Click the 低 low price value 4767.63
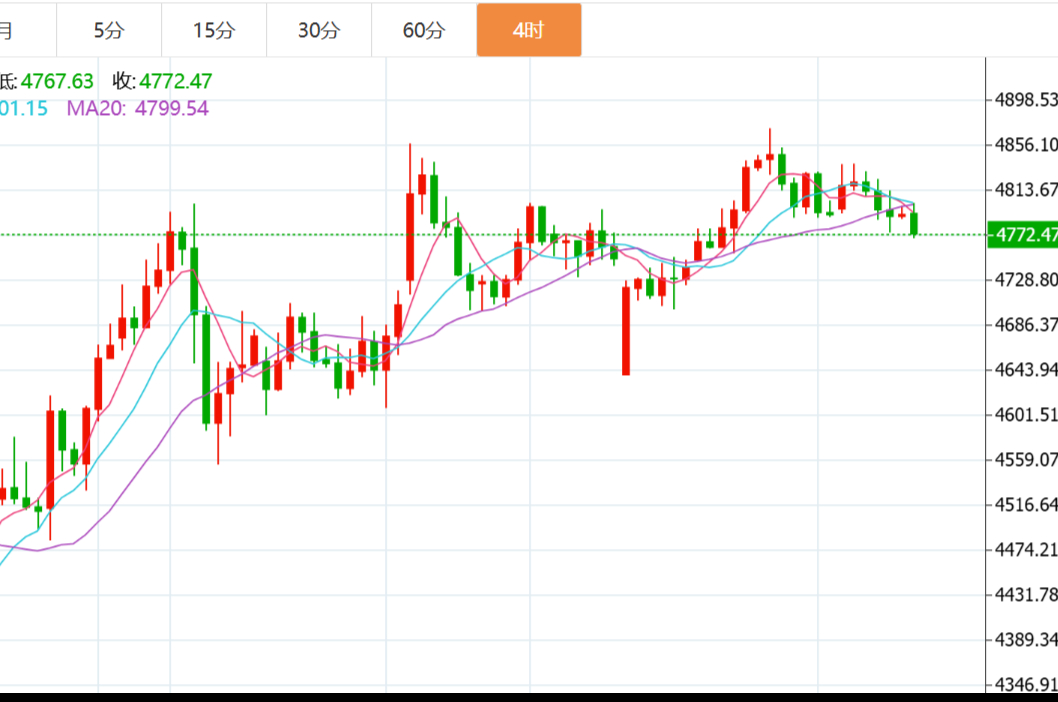 point(56,82)
